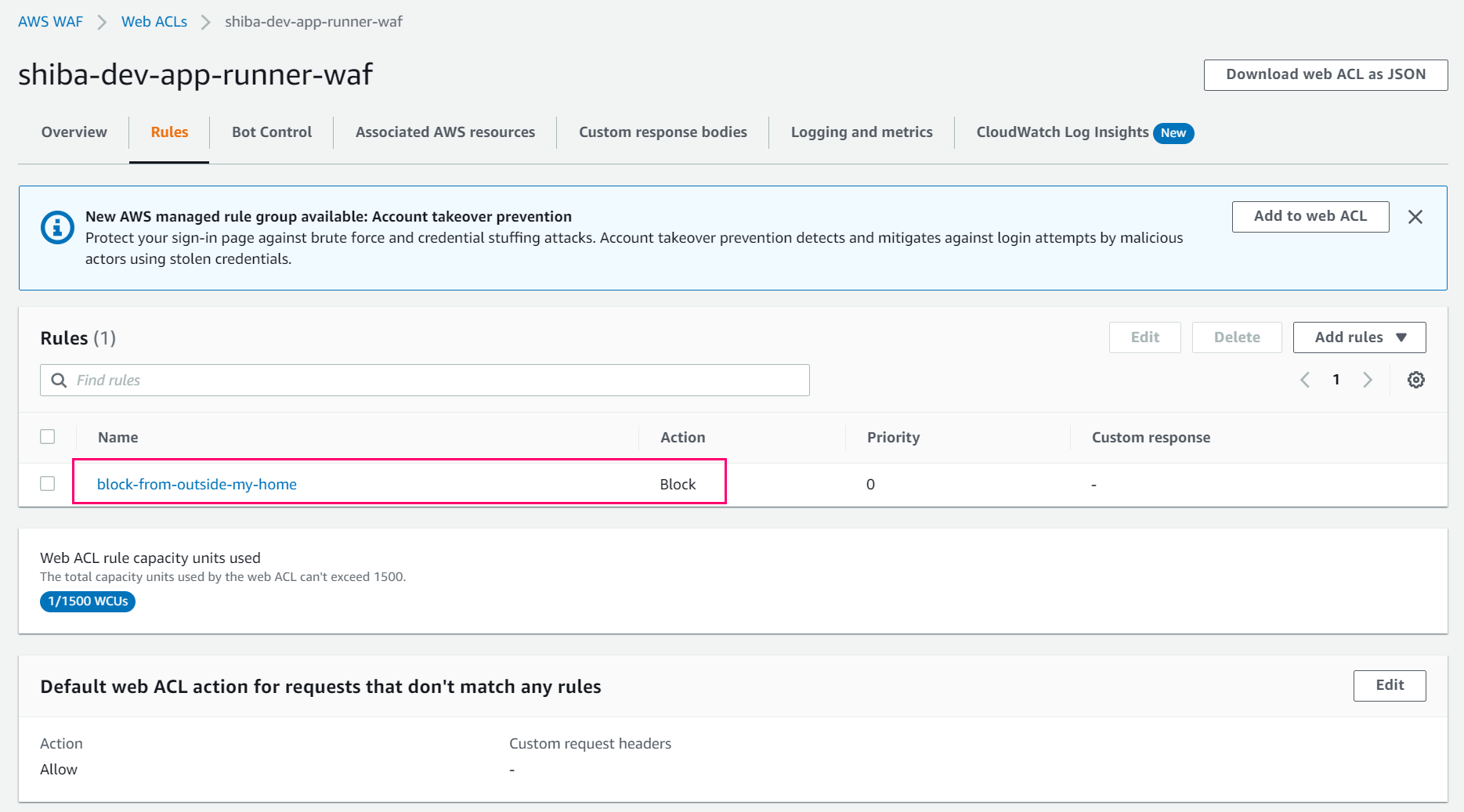The height and width of the screenshot is (812, 1464).
Task: Click the Edit button in Rules panel
Action: 1144,337
